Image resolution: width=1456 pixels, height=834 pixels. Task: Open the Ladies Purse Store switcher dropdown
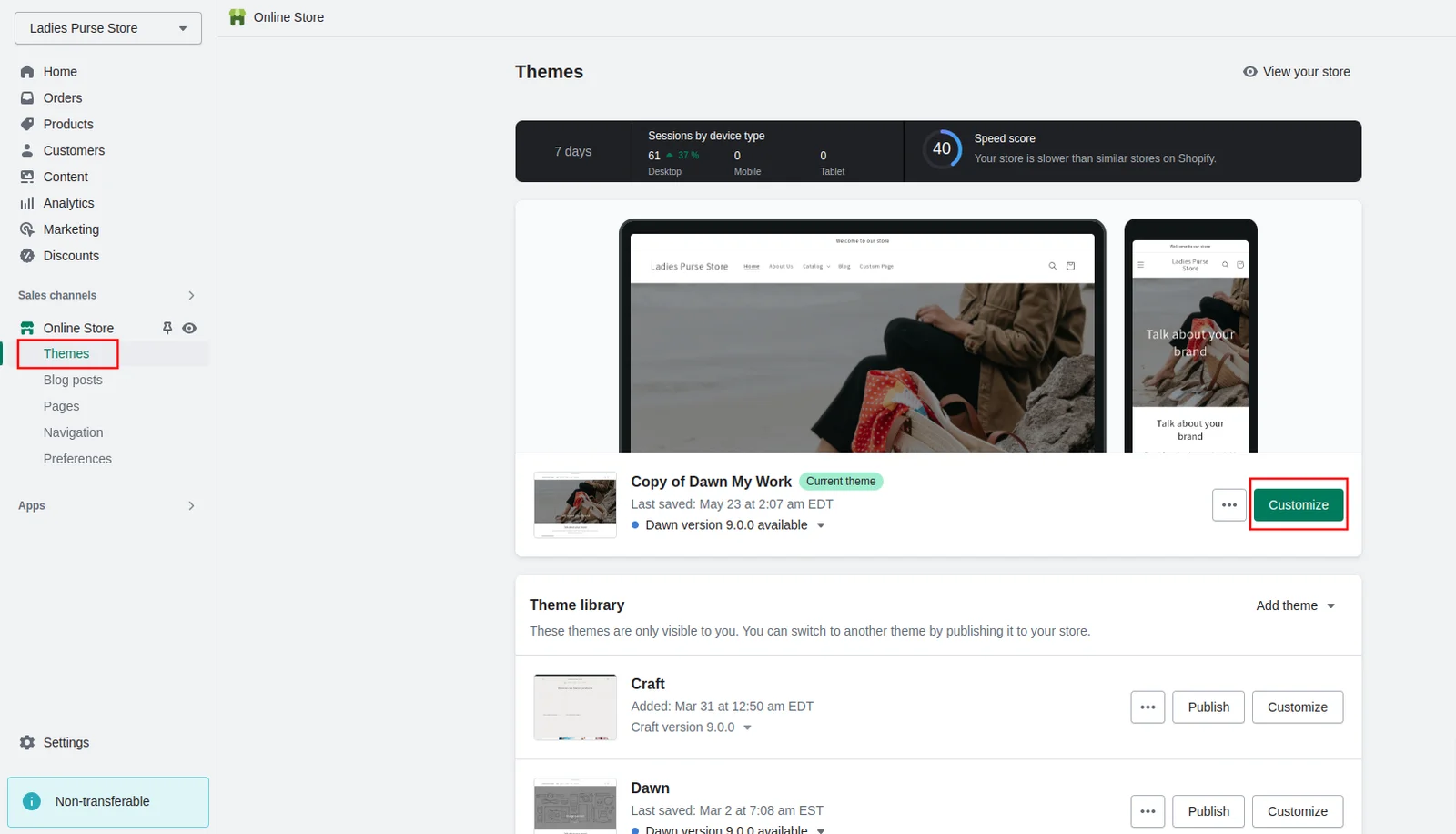(108, 28)
